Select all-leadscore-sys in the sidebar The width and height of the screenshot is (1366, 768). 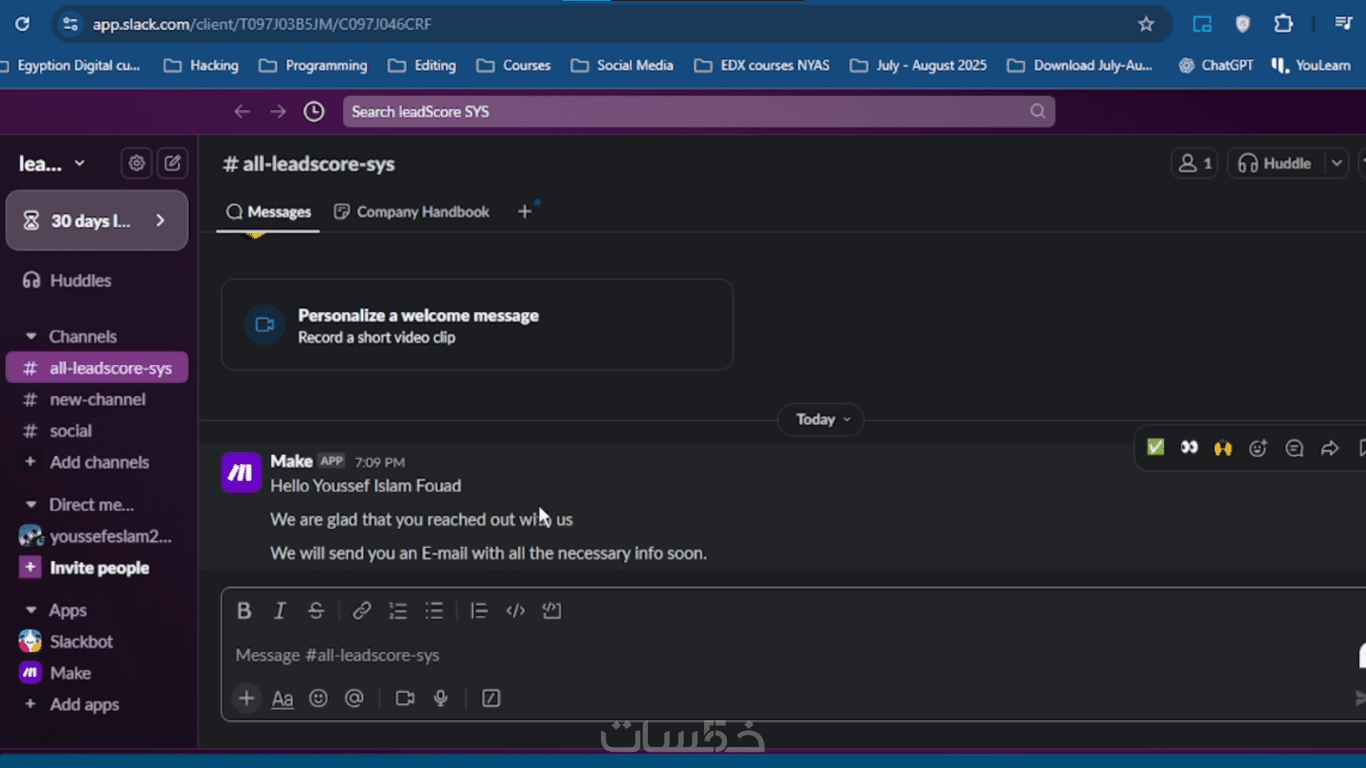point(97,368)
